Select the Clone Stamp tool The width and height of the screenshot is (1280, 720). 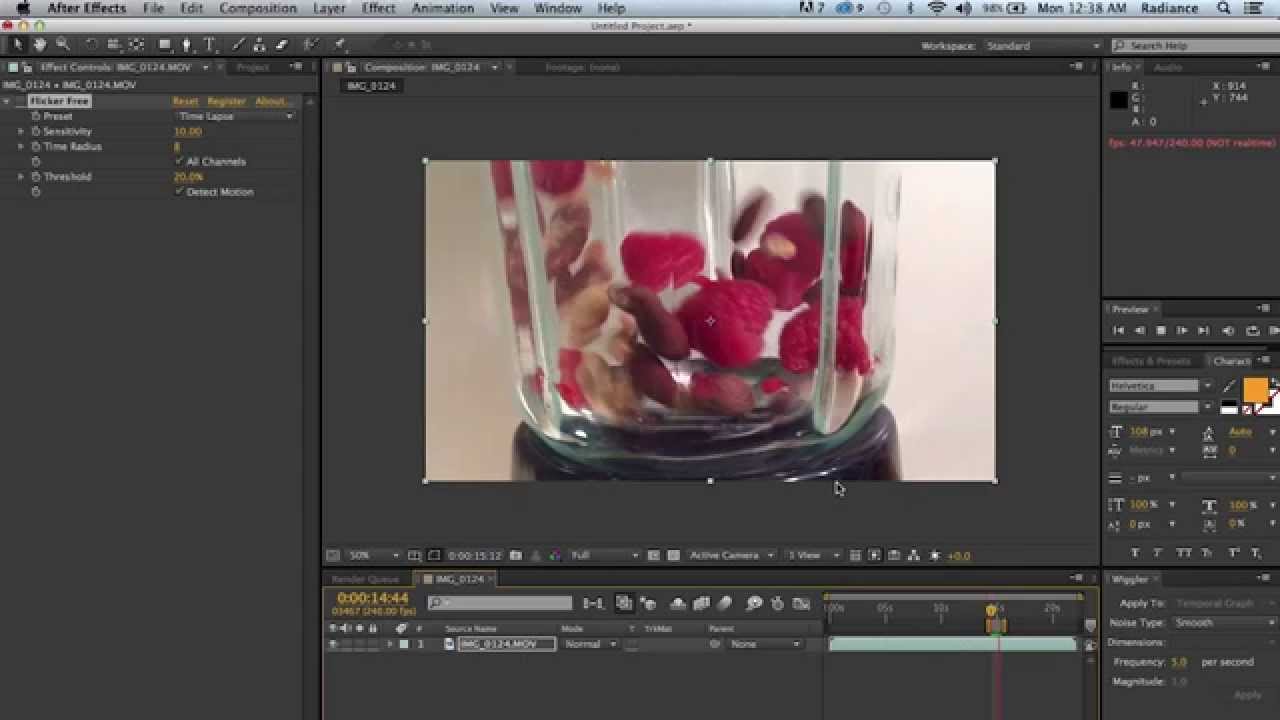(260, 45)
